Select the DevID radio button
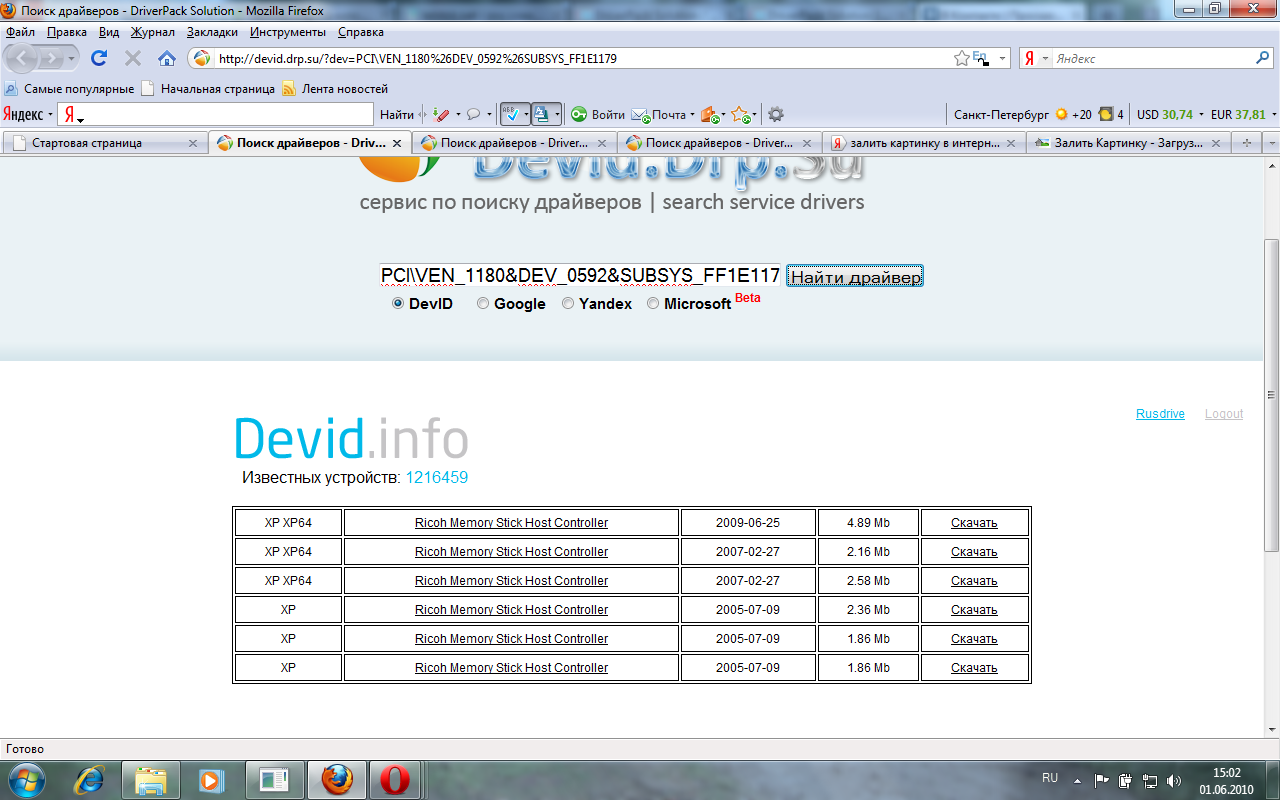The width and height of the screenshot is (1280, 800). pyautogui.click(x=398, y=303)
